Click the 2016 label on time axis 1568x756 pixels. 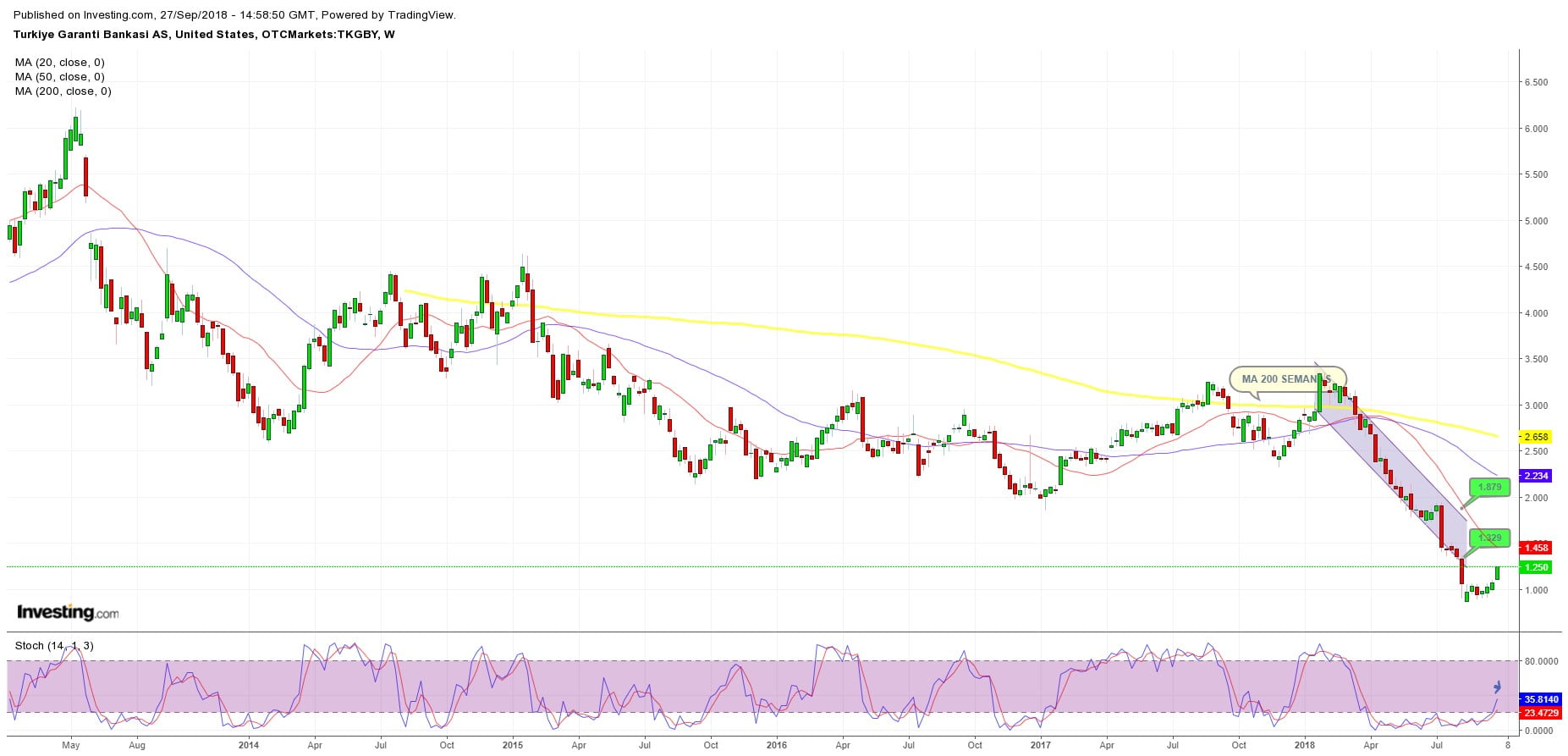click(776, 746)
